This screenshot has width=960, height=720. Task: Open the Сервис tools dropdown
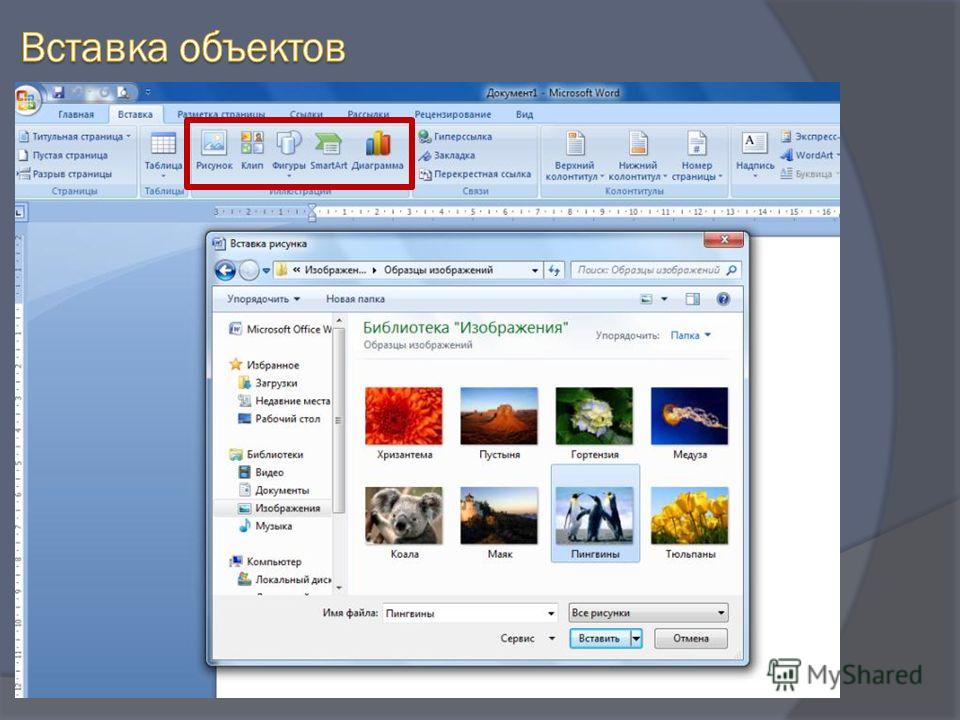(x=527, y=638)
